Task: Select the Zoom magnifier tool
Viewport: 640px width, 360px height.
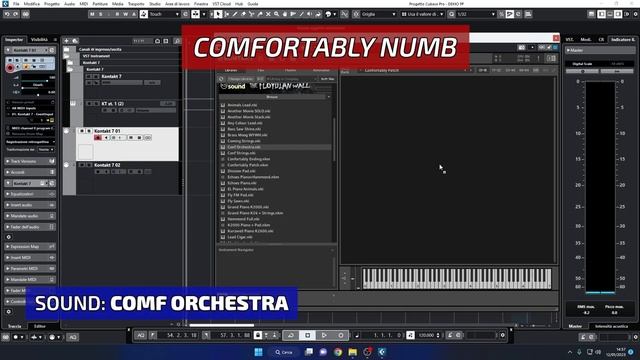Action: coord(276,14)
